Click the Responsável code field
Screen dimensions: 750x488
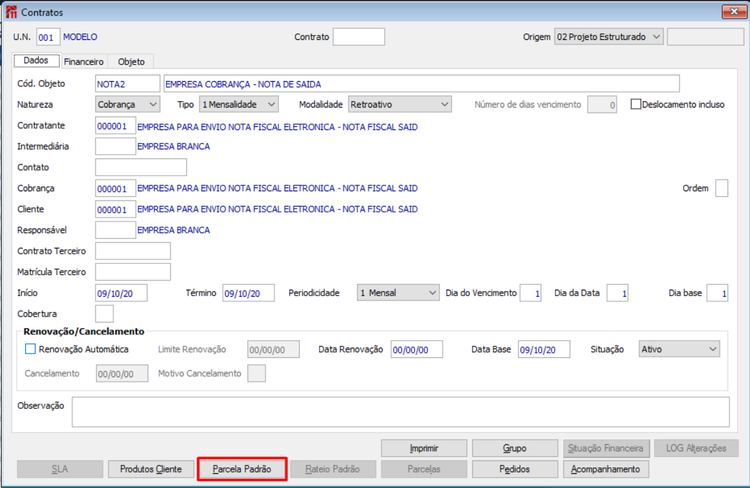click(115, 230)
